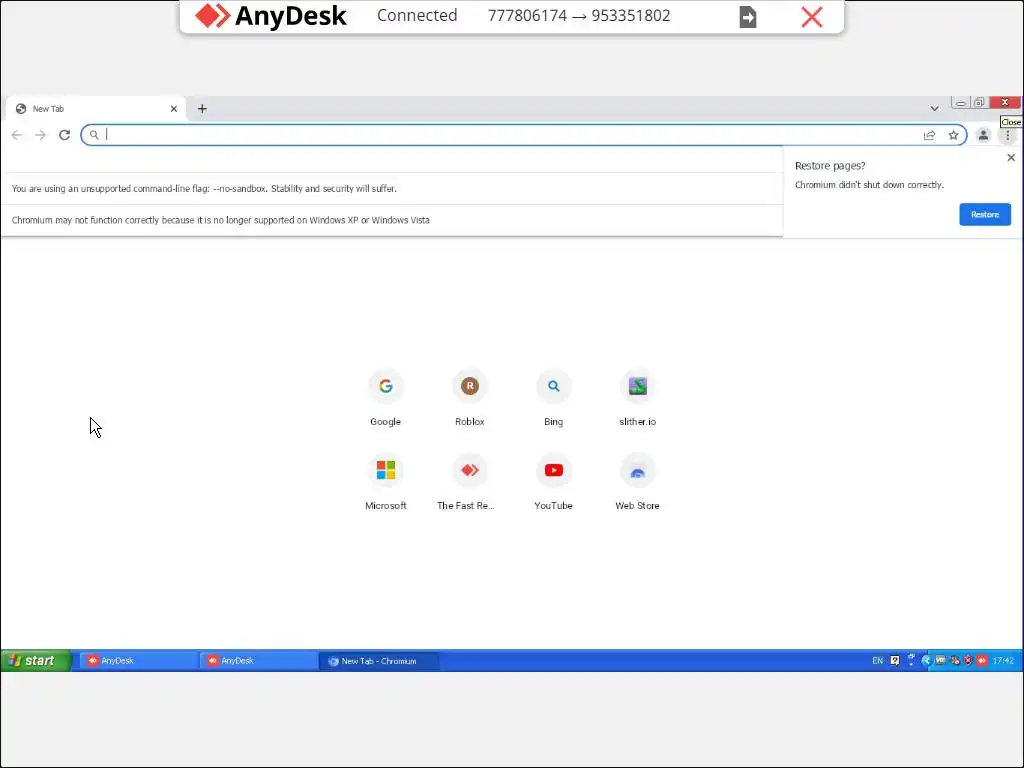Switch to the first AnyDesk taskbar item
The height and width of the screenshot is (768, 1024).
point(138,661)
